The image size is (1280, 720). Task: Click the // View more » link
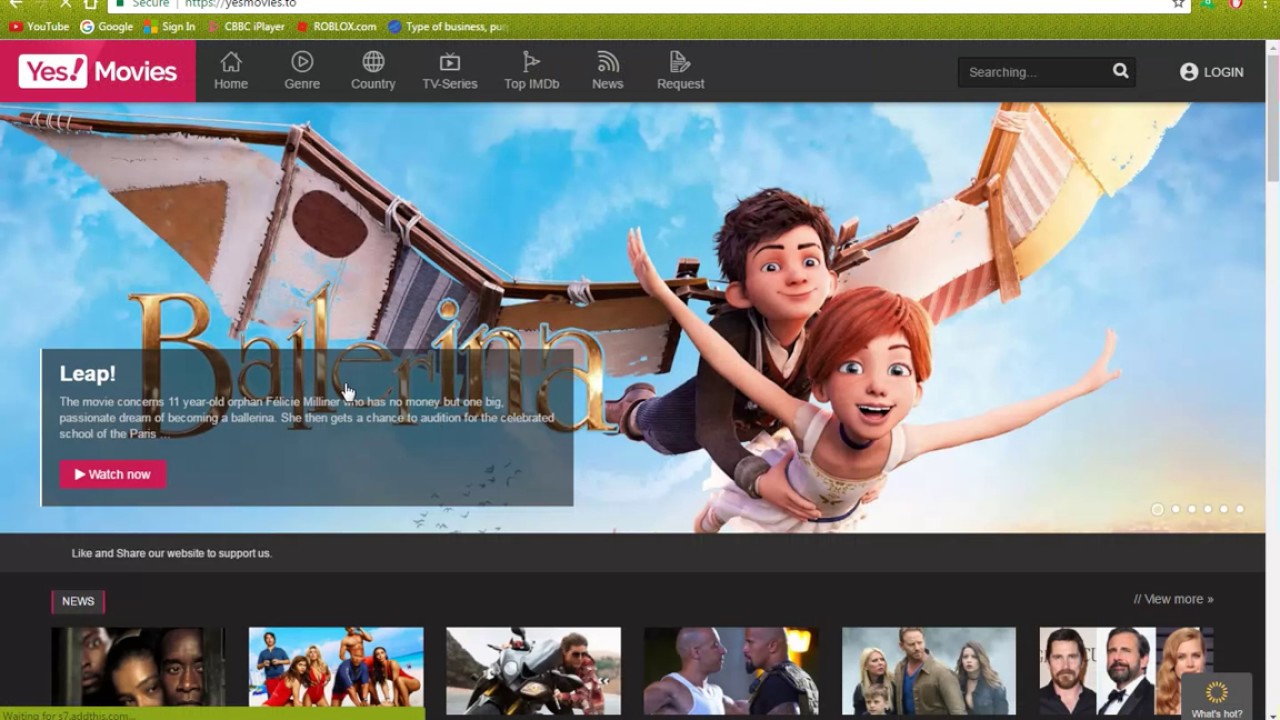coord(1173,599)
